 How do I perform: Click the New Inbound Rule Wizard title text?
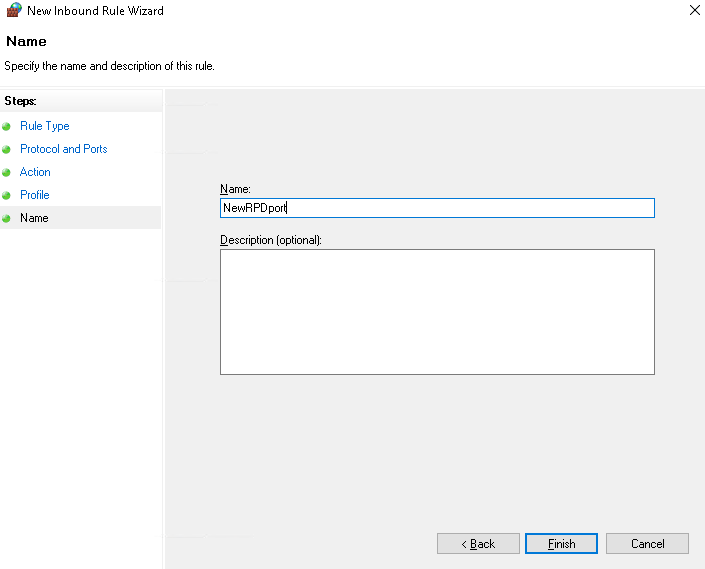click(95, 11)
